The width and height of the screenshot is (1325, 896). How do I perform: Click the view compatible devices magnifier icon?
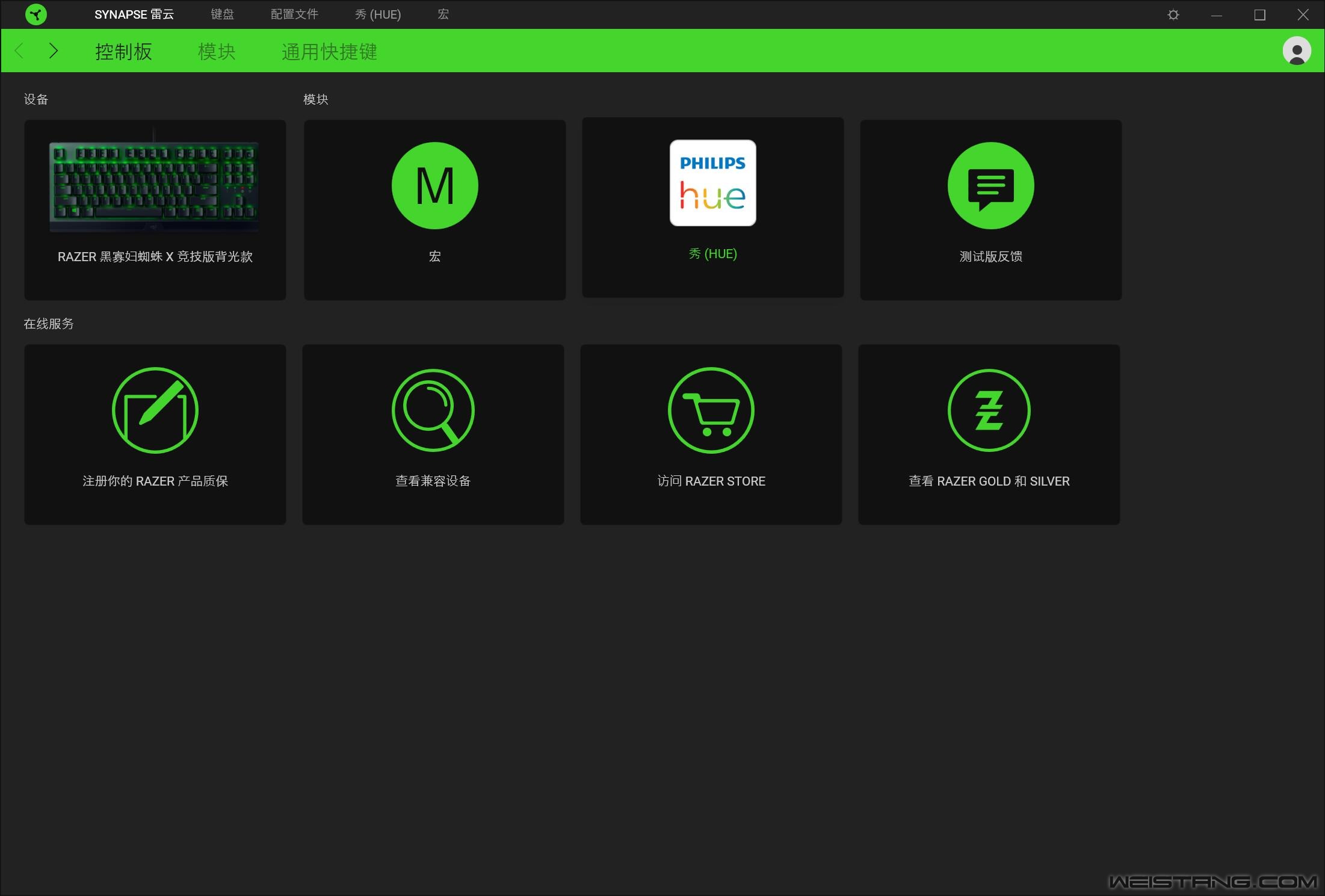click(x=433, y=410)
